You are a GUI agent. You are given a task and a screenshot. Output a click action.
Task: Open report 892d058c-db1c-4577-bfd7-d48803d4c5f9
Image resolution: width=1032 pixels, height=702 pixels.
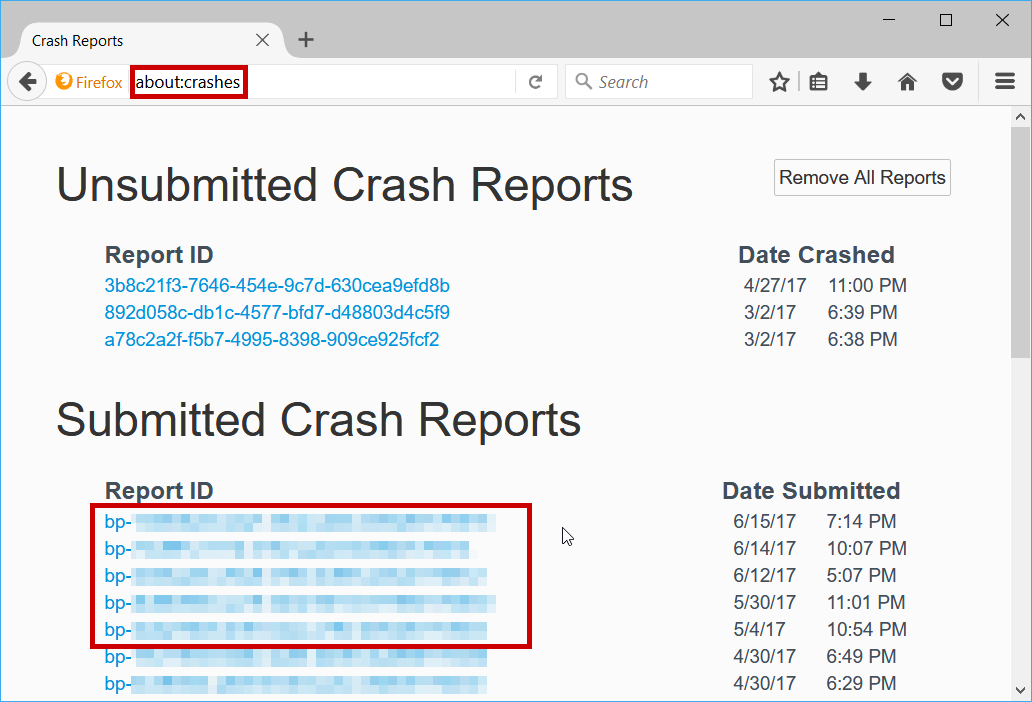coord(277,313)
